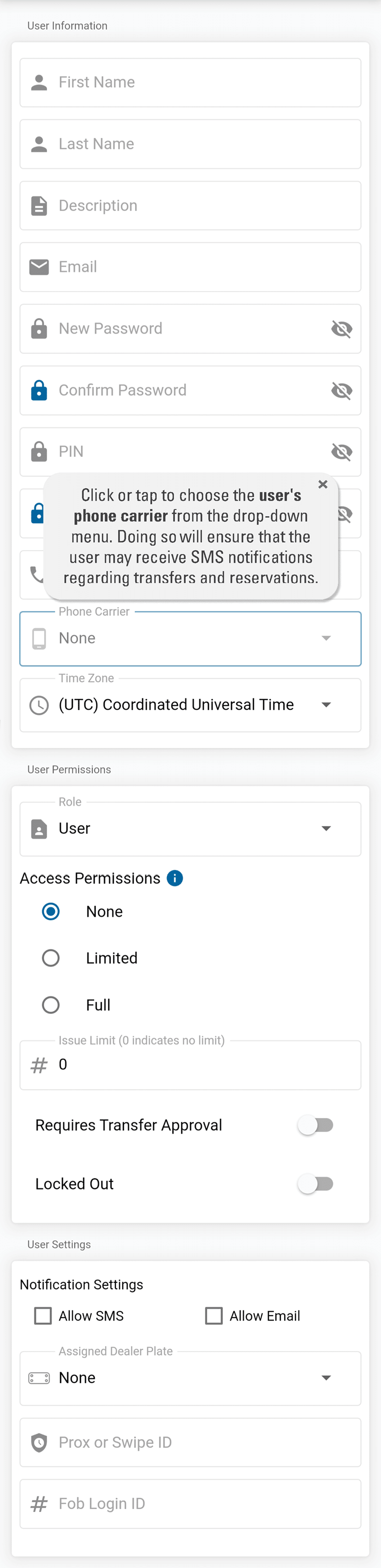381x1568 pixels.
Task: Click the document icon beside Description
Action: pos(39,206)
